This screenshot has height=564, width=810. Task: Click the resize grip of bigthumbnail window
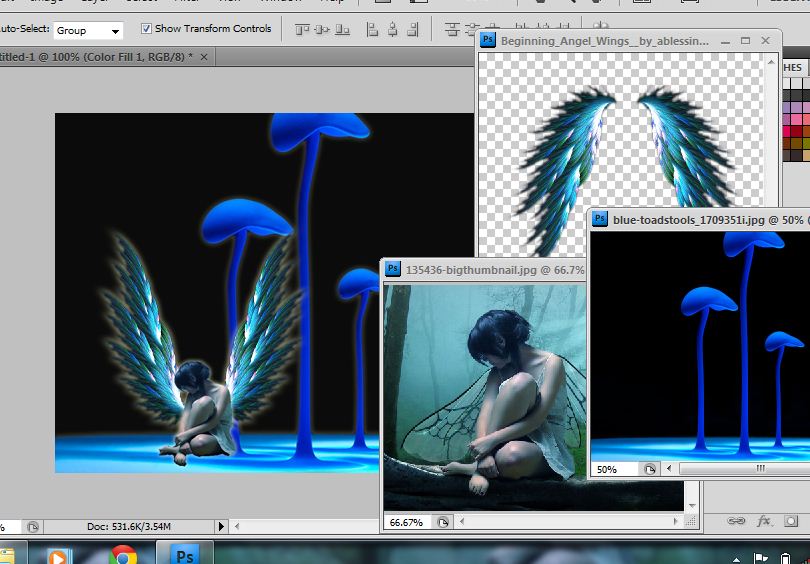click(x=691, y=522)
